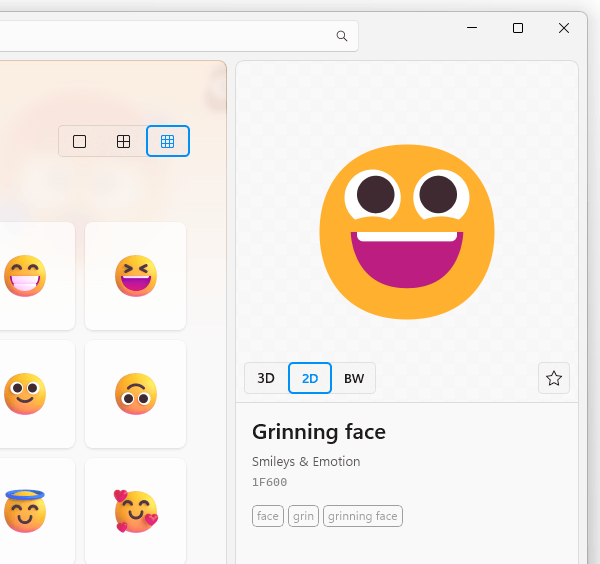Close the emoji app window

(564, 28)
